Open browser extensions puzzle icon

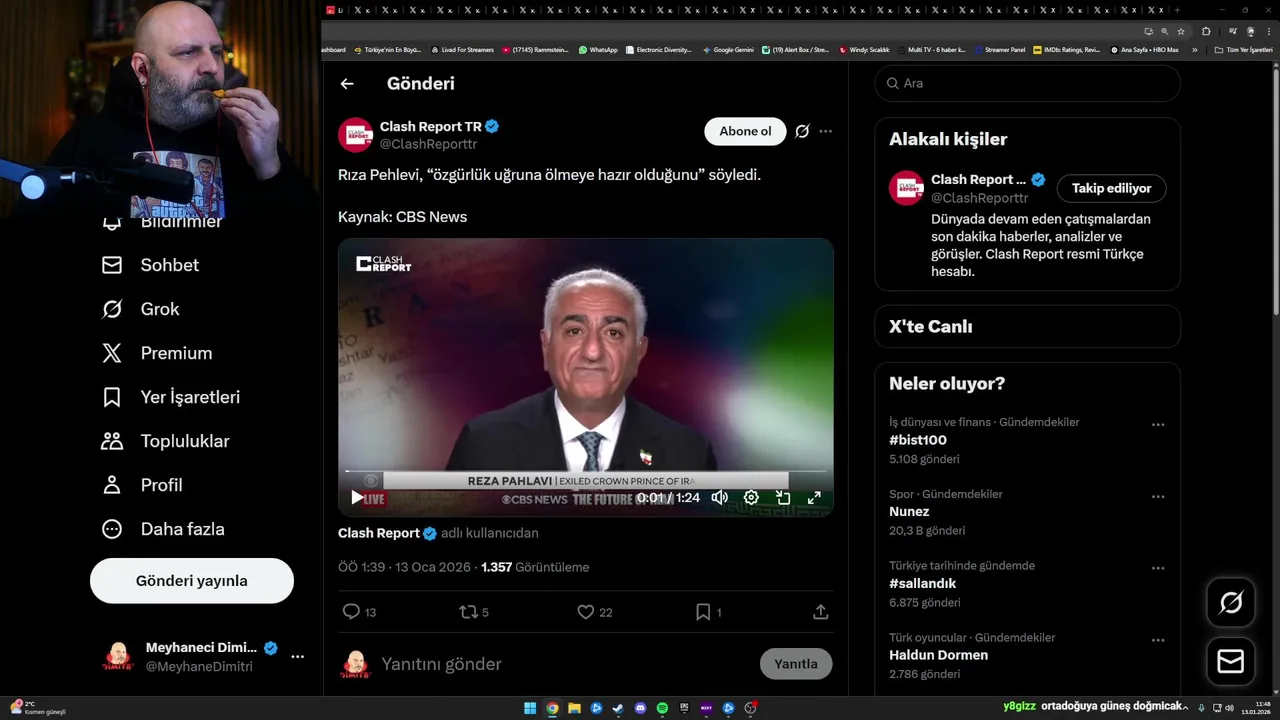[1206, 31]
